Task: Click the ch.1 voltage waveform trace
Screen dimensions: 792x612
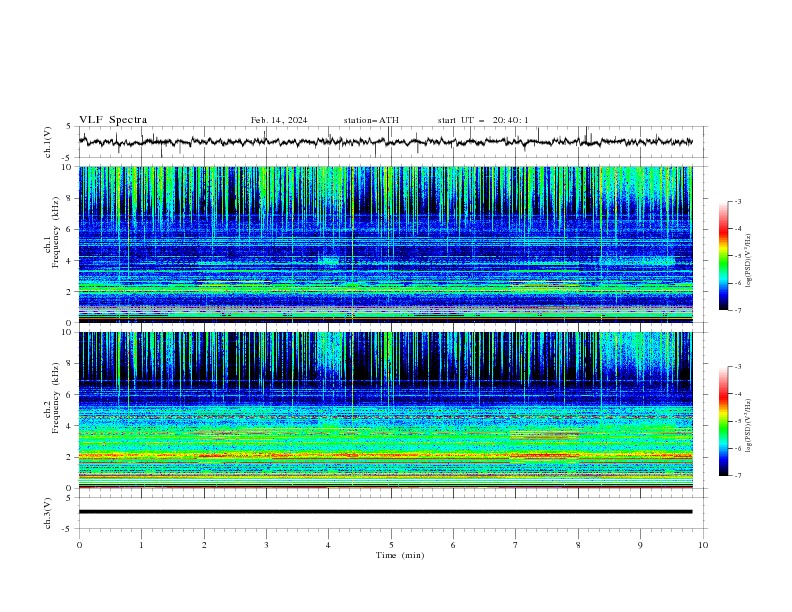Action: coord(385,142)
